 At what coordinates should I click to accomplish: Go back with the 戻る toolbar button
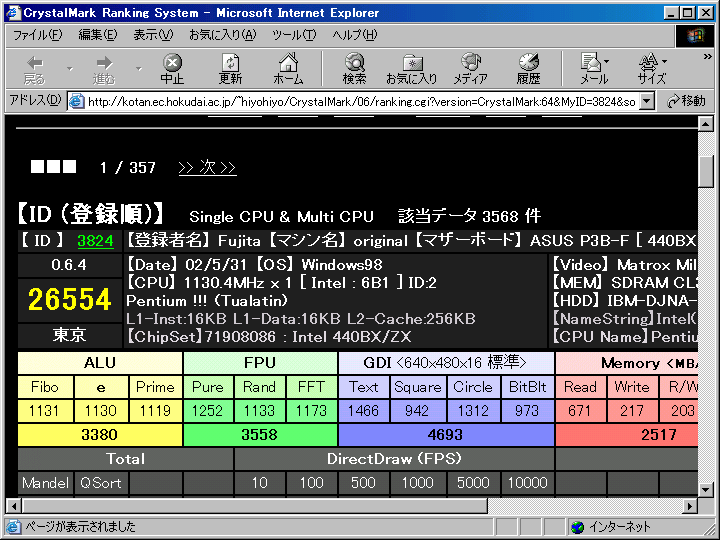35,70
